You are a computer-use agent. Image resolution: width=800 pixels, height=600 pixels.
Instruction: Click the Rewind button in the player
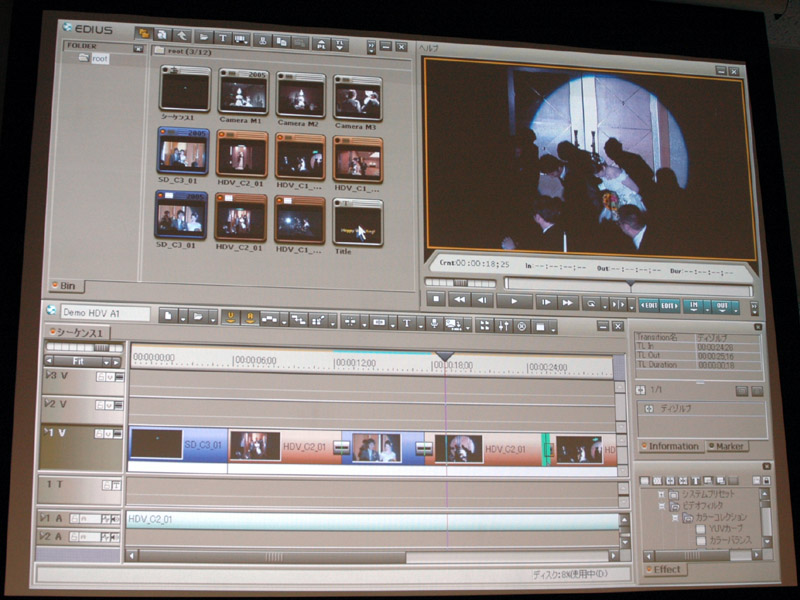tap(459, 300)
